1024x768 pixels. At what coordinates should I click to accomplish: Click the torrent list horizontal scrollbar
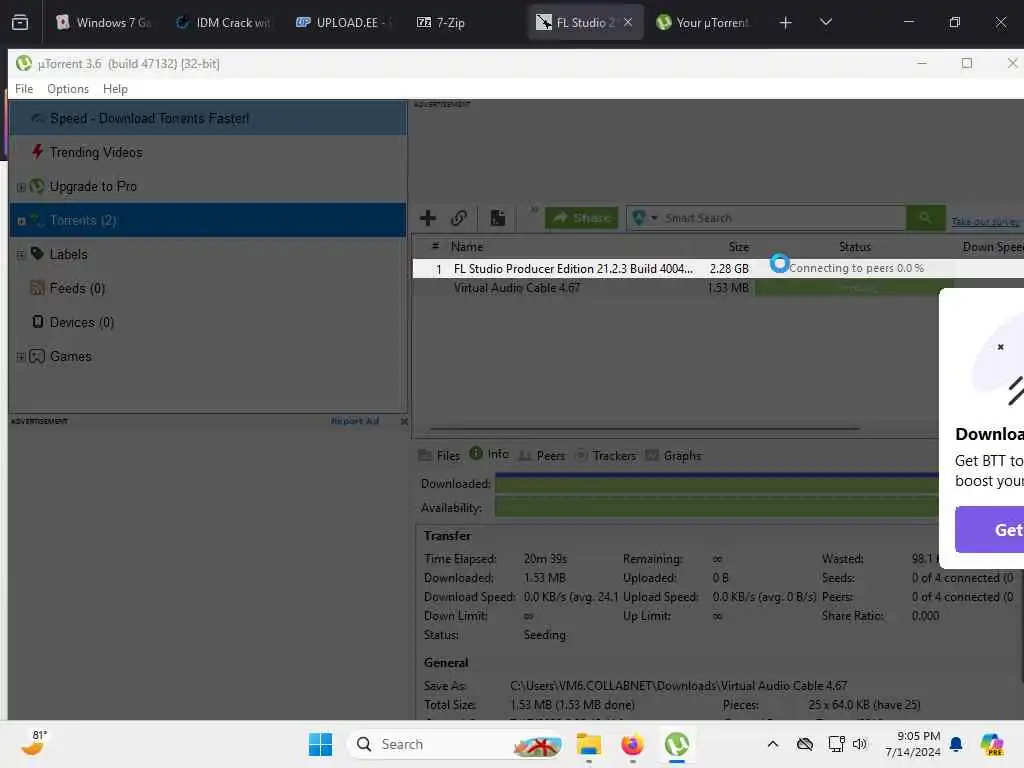(x=645, y=429)
